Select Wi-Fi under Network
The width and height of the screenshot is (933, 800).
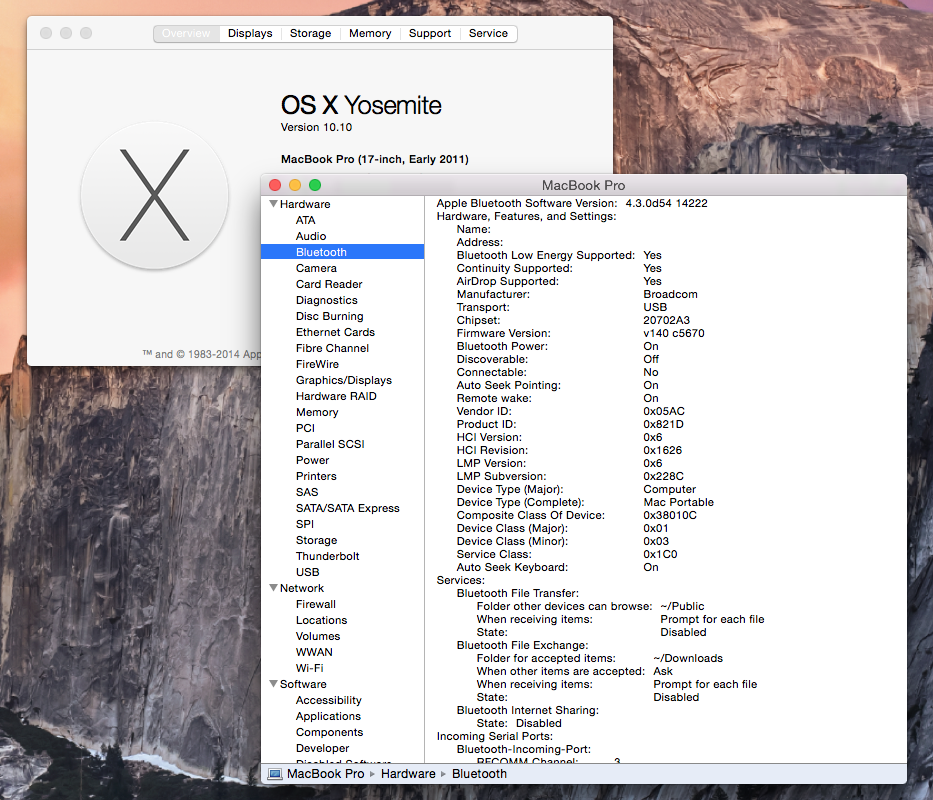click(309, 668)
